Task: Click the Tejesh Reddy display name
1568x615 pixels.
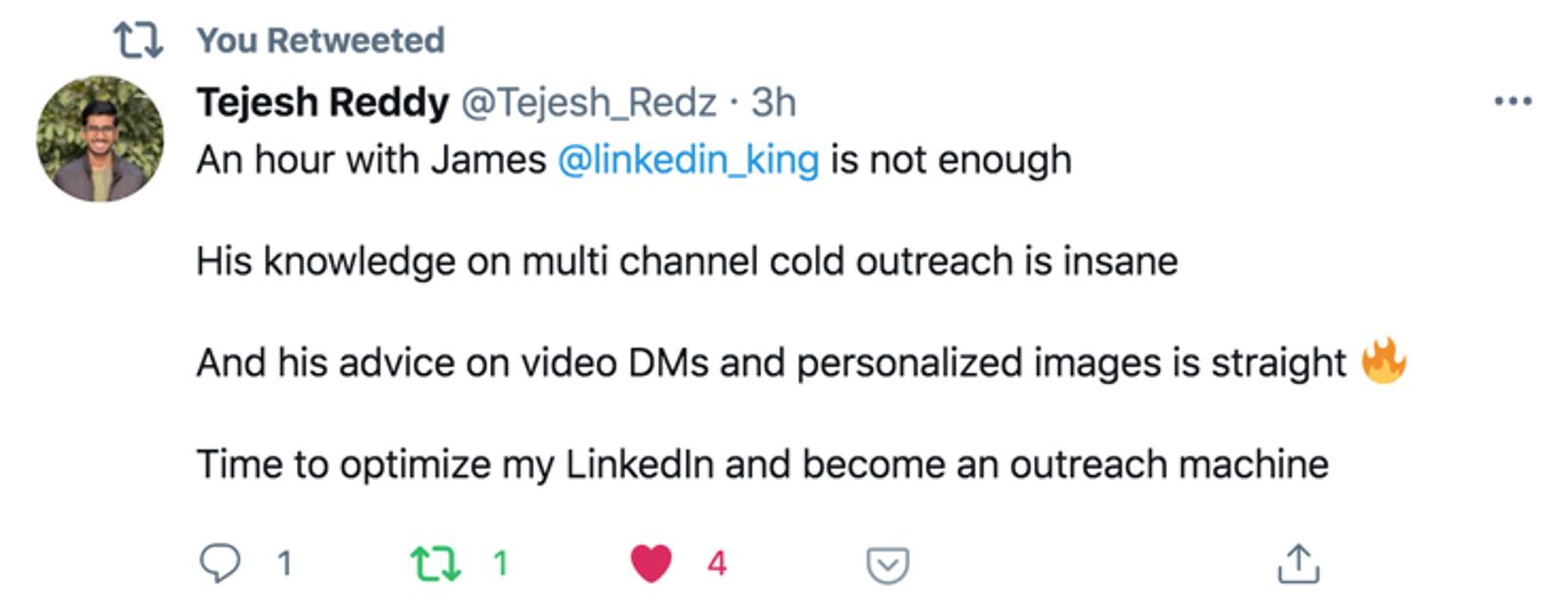Action: (322, 102)
